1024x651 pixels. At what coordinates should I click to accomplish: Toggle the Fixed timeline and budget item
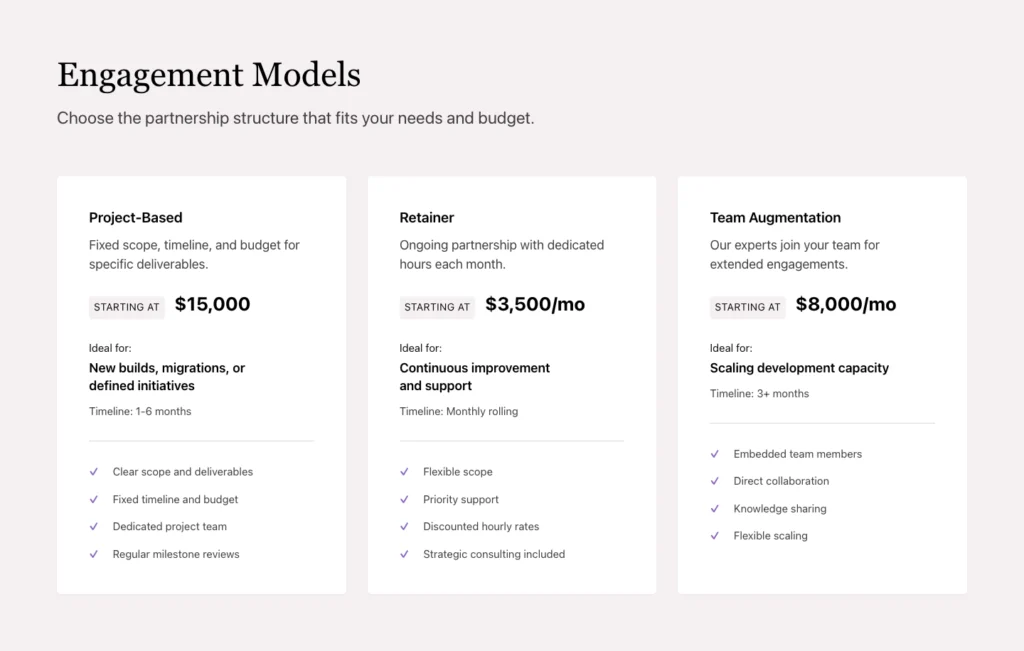pyautogui.click(x=176, y=499)
